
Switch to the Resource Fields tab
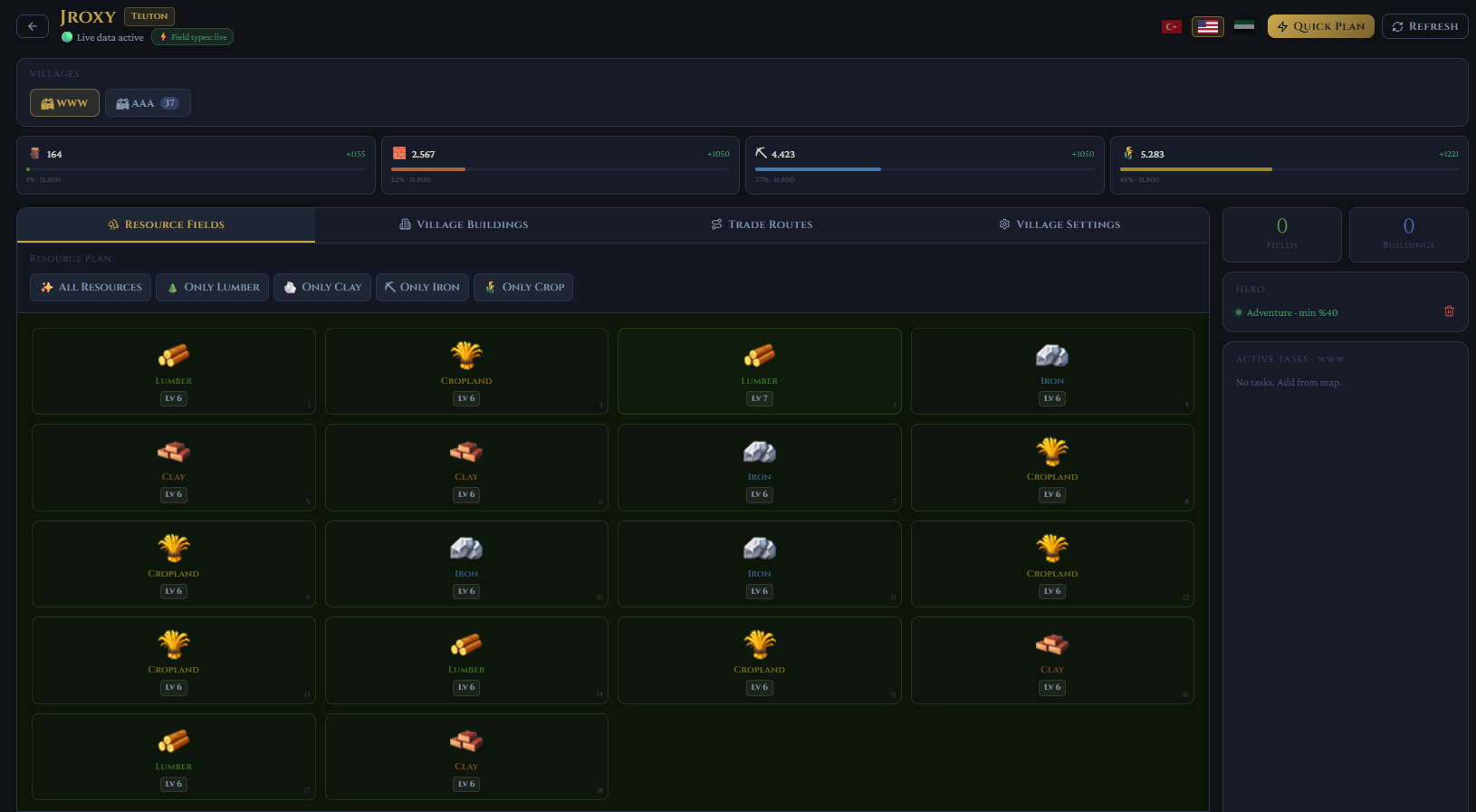(x=166, y=224)
